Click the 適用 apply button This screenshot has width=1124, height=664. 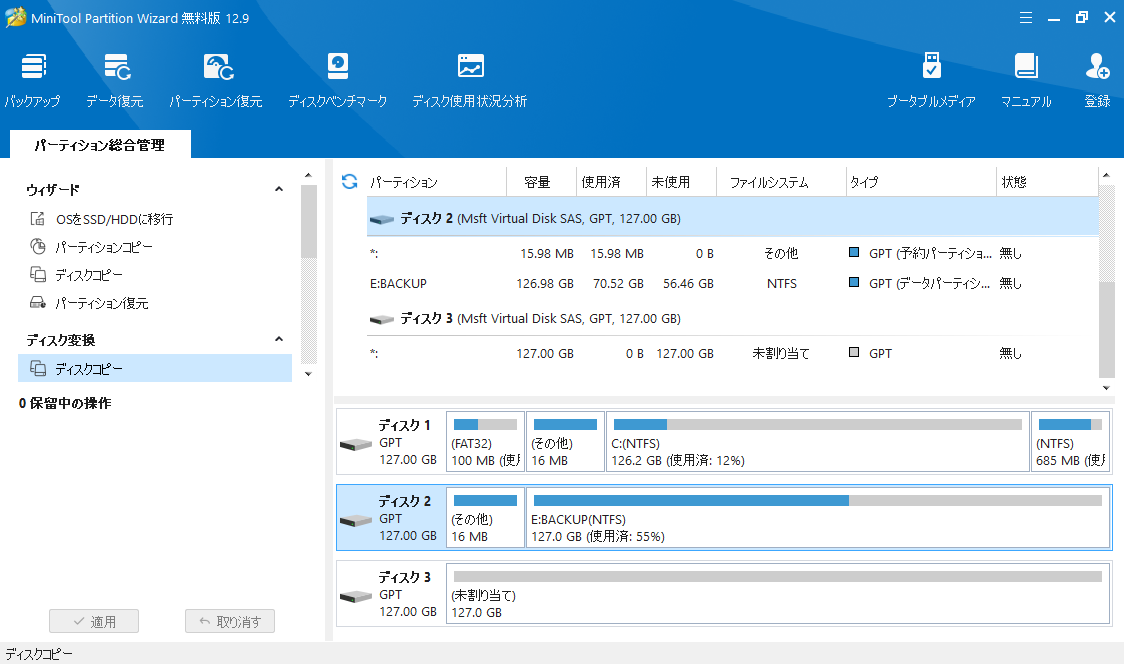tap(94, 621)
